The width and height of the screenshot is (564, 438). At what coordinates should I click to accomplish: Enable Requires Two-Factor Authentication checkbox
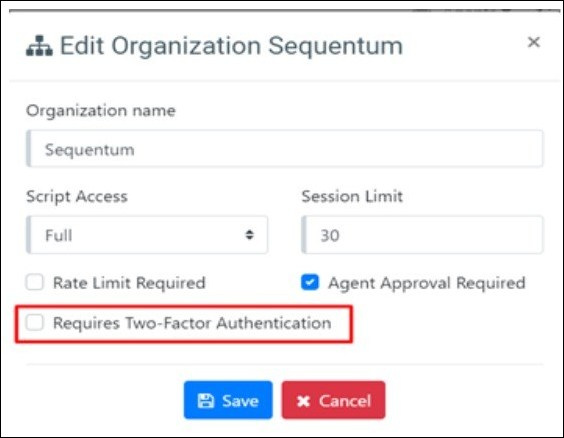click(x=35, y=322)
